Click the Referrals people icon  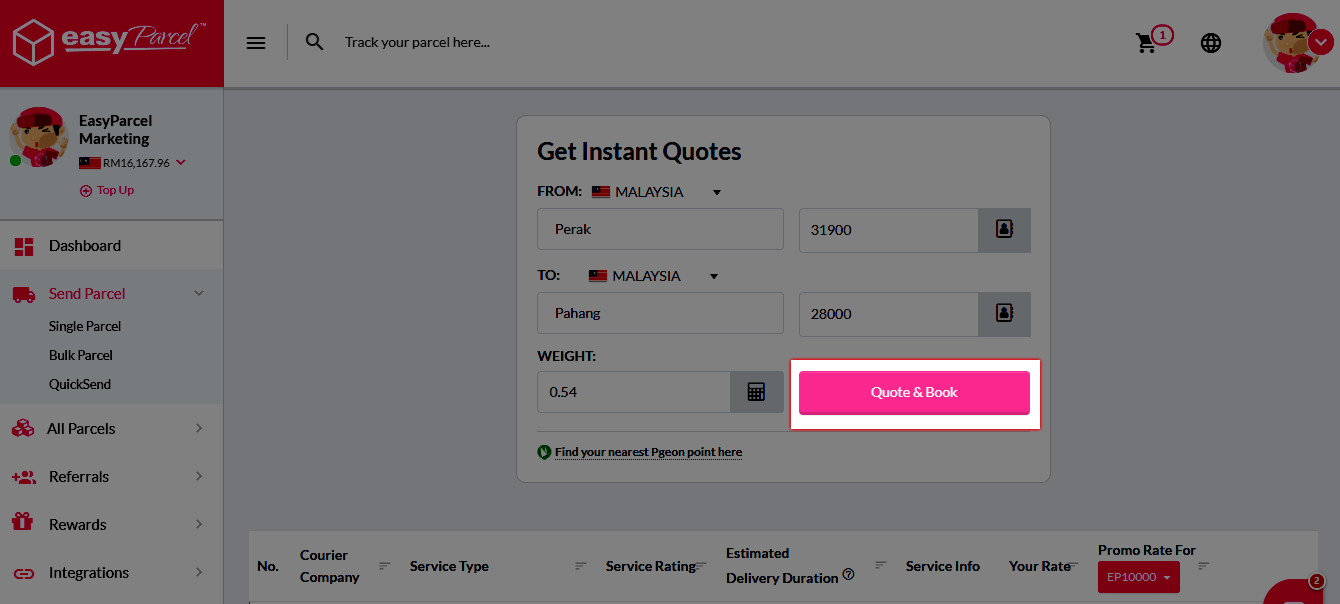(x=24, y=477)
